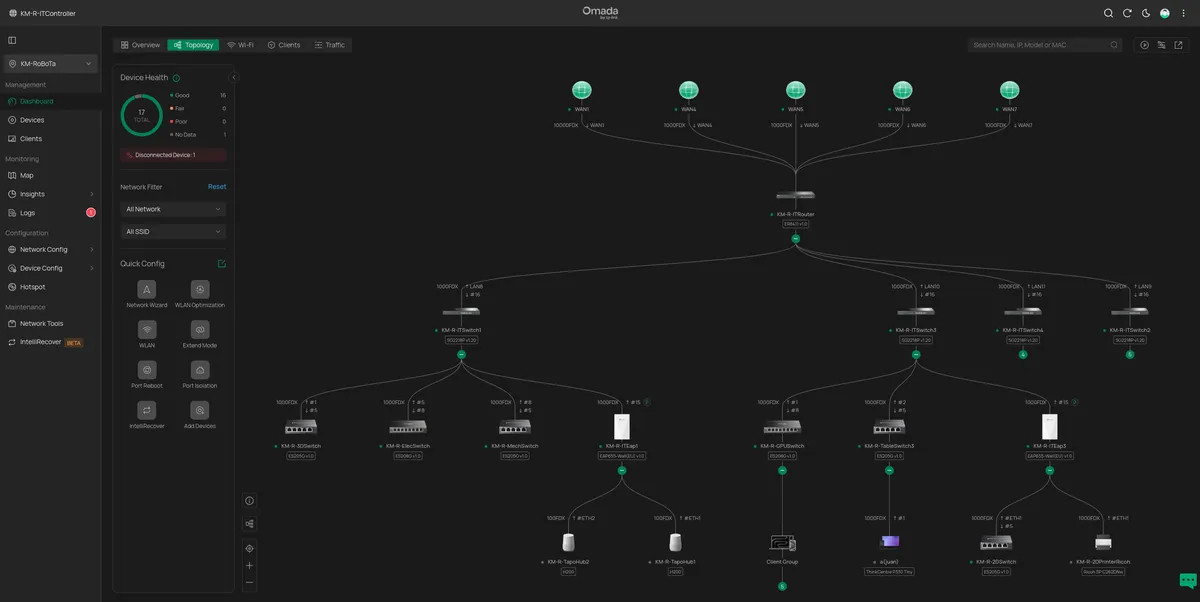Select the KM-R-2DSwitch device icon

[995, 542]
